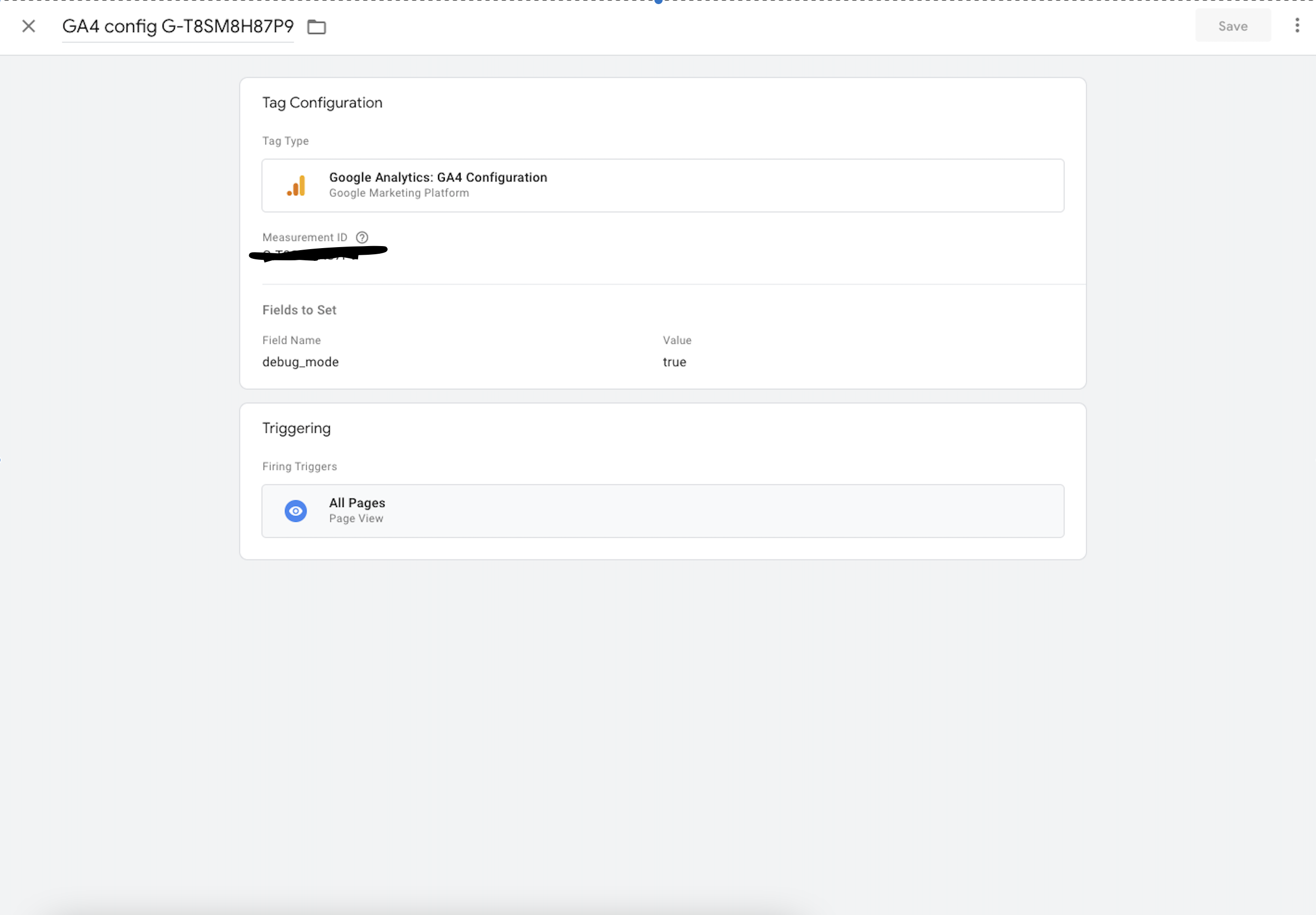Click the Tag Configuration heading
Screen dimensions: 1316x915
tap(322, 102)
